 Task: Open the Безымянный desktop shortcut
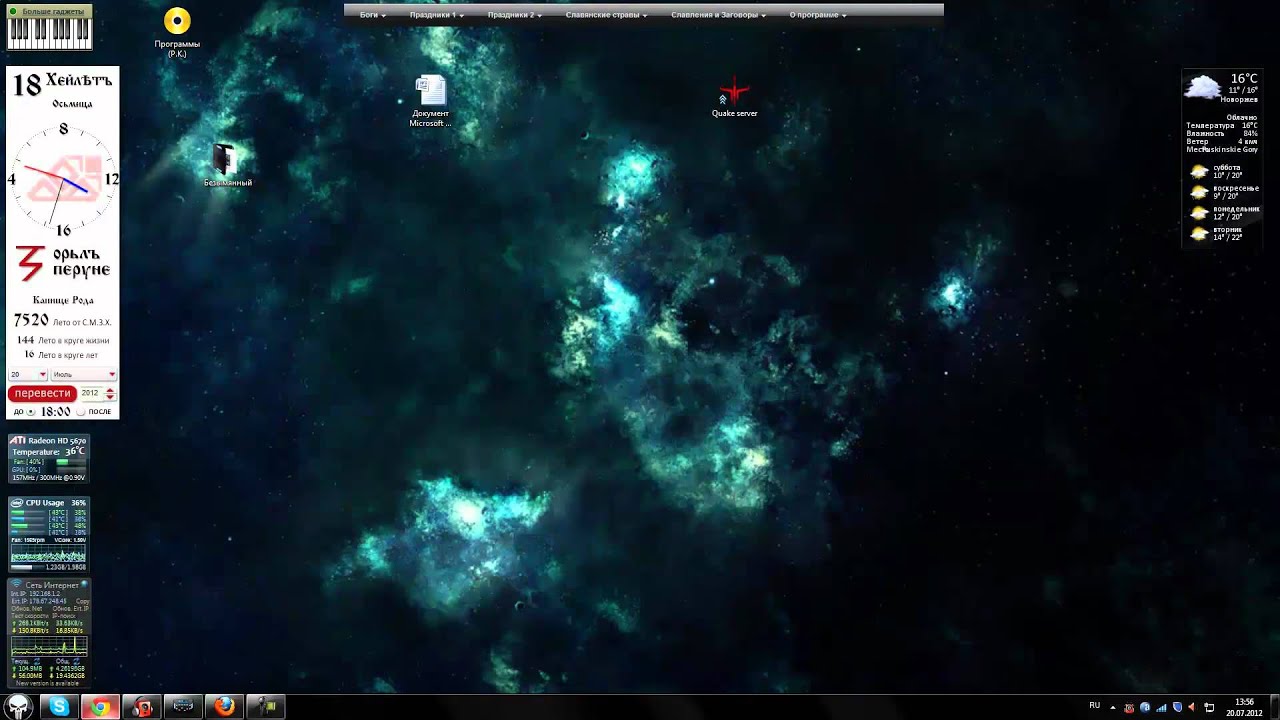click(x=227, y=165)
